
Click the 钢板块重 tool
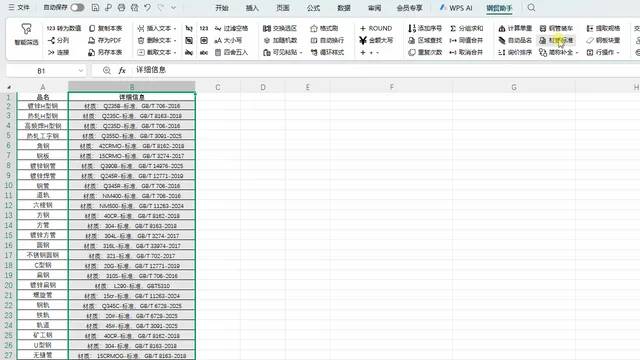[x=603, y=40]
